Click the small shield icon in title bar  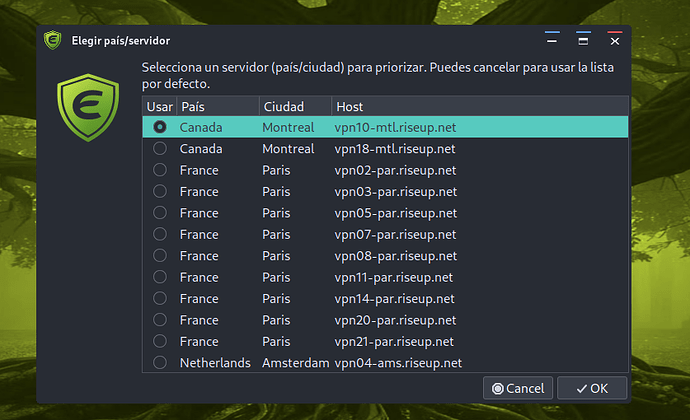53,40
